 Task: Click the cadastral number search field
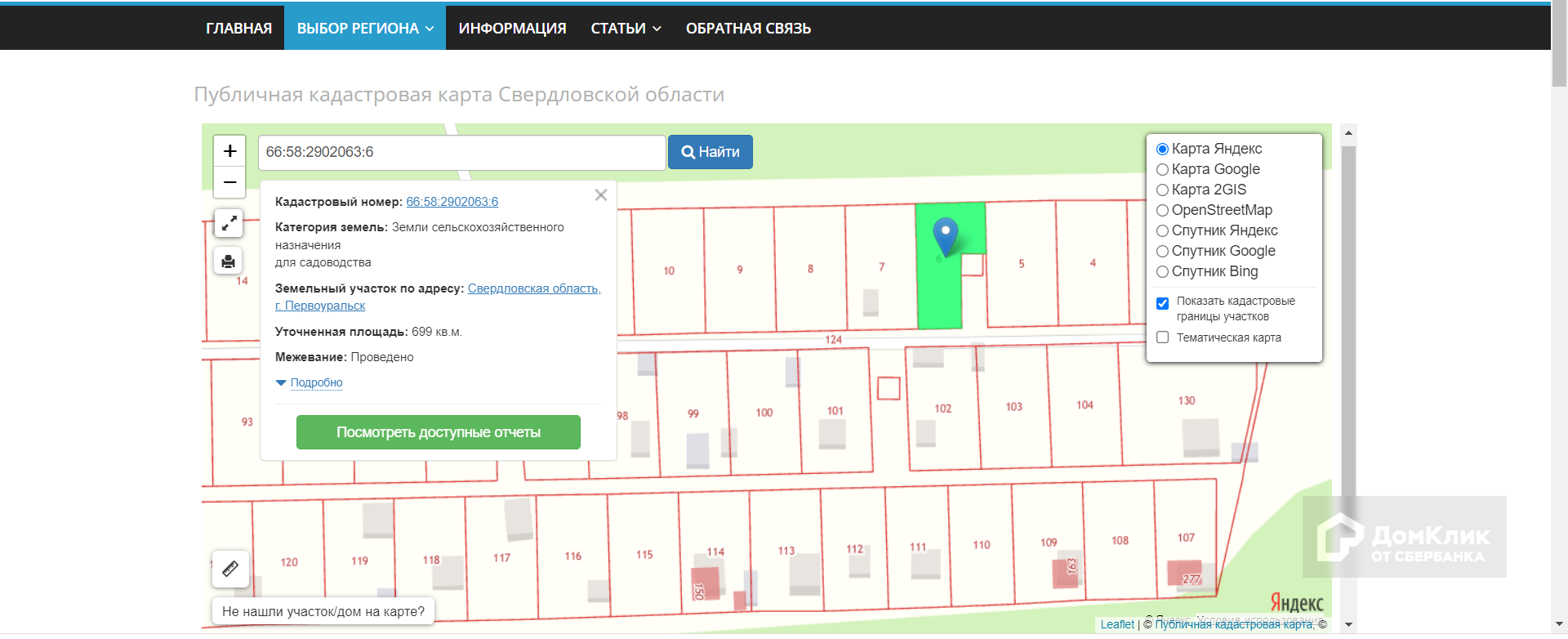(461, 153)
